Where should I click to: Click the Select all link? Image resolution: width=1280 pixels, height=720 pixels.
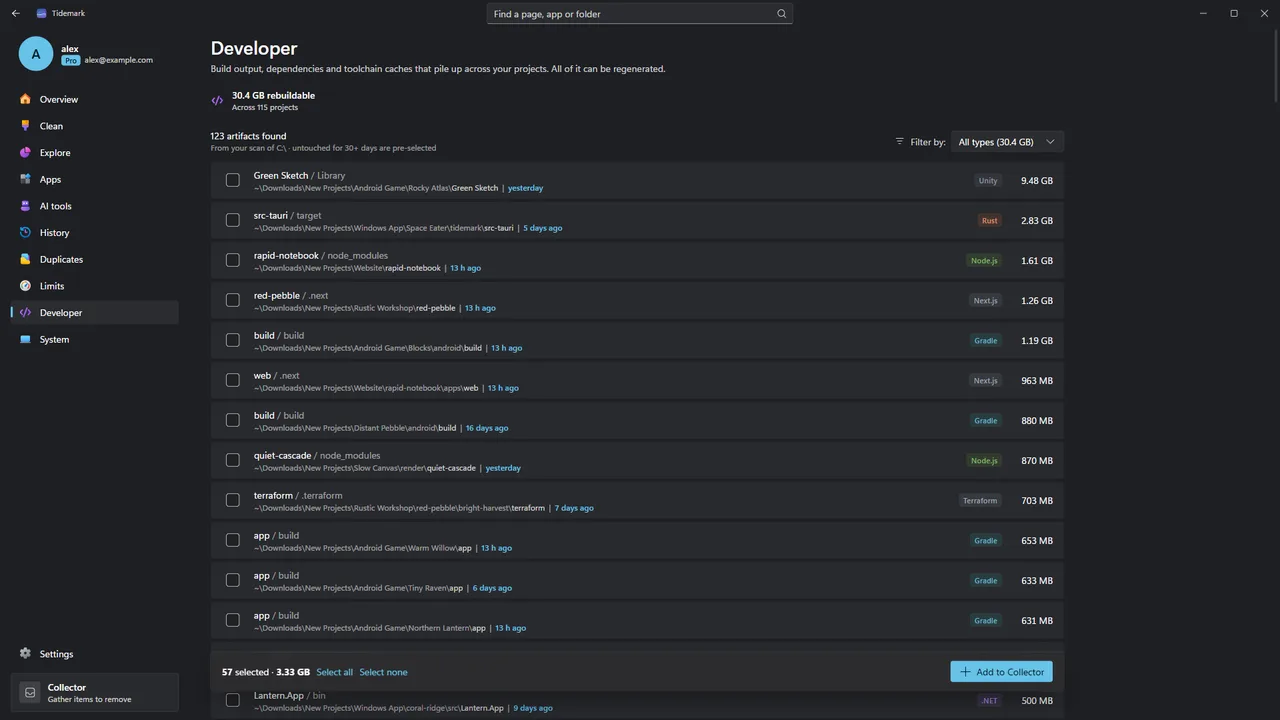click(x=334, y=672)
